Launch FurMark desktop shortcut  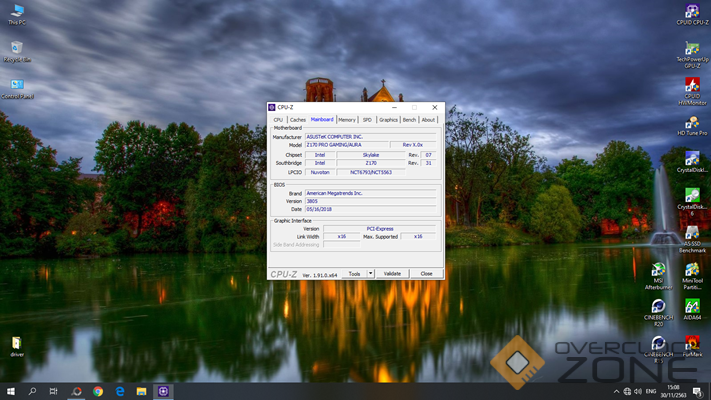pos(692,346)
